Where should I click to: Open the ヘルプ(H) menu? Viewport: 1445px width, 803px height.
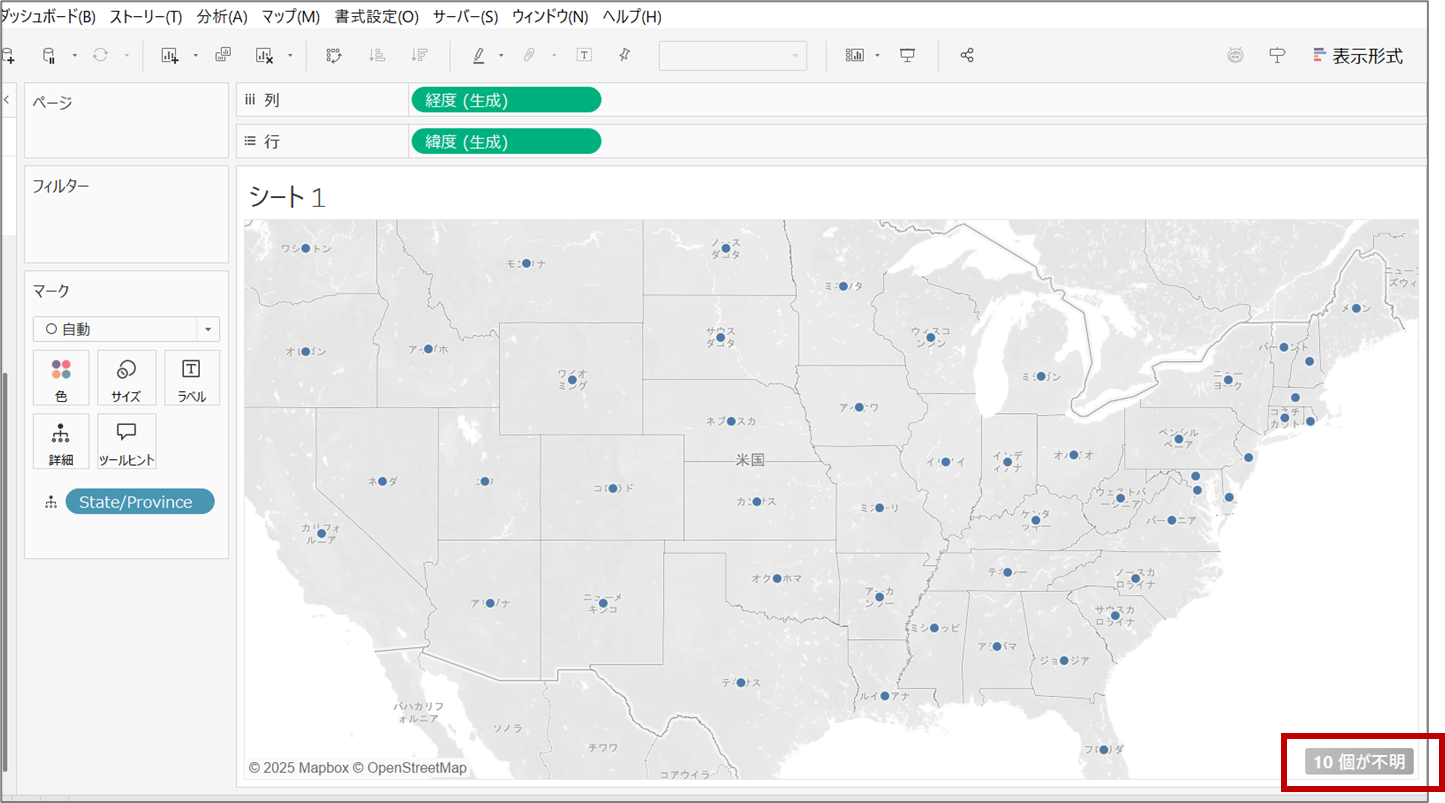[632, 17]
